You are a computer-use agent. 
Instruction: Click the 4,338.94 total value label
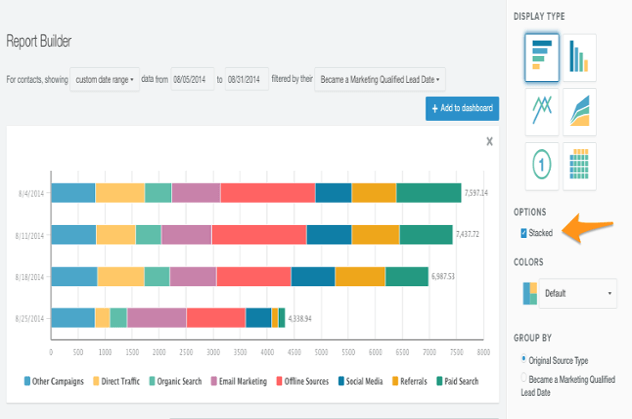[300, 319]
